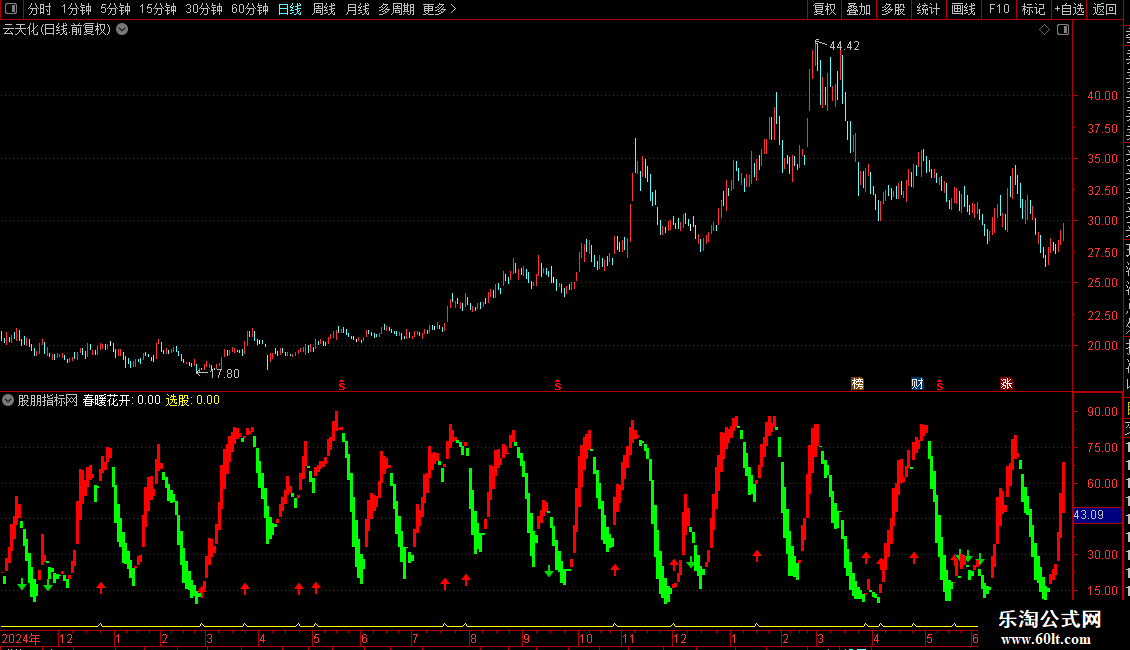The height and width of the screenshot is (650, 1130).
Task: Open the 画线 drawing tools
Action: (963, 9)
